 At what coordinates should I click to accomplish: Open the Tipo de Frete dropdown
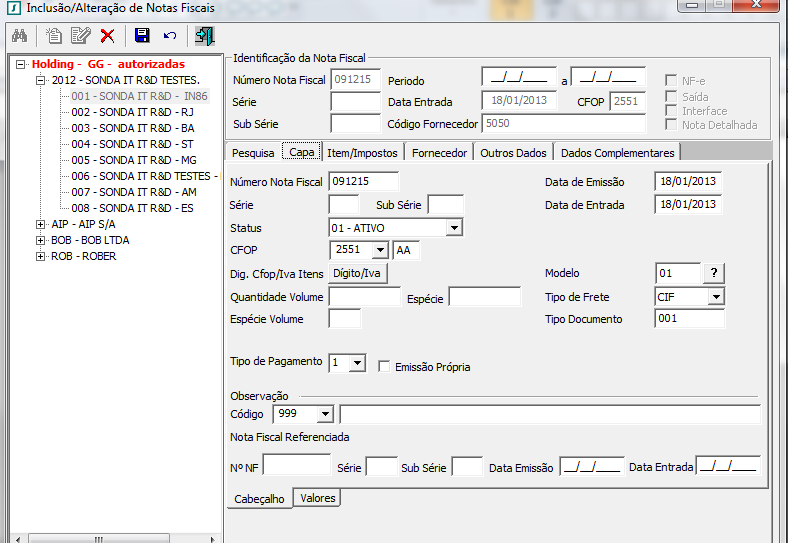click(x=715, y=297)
